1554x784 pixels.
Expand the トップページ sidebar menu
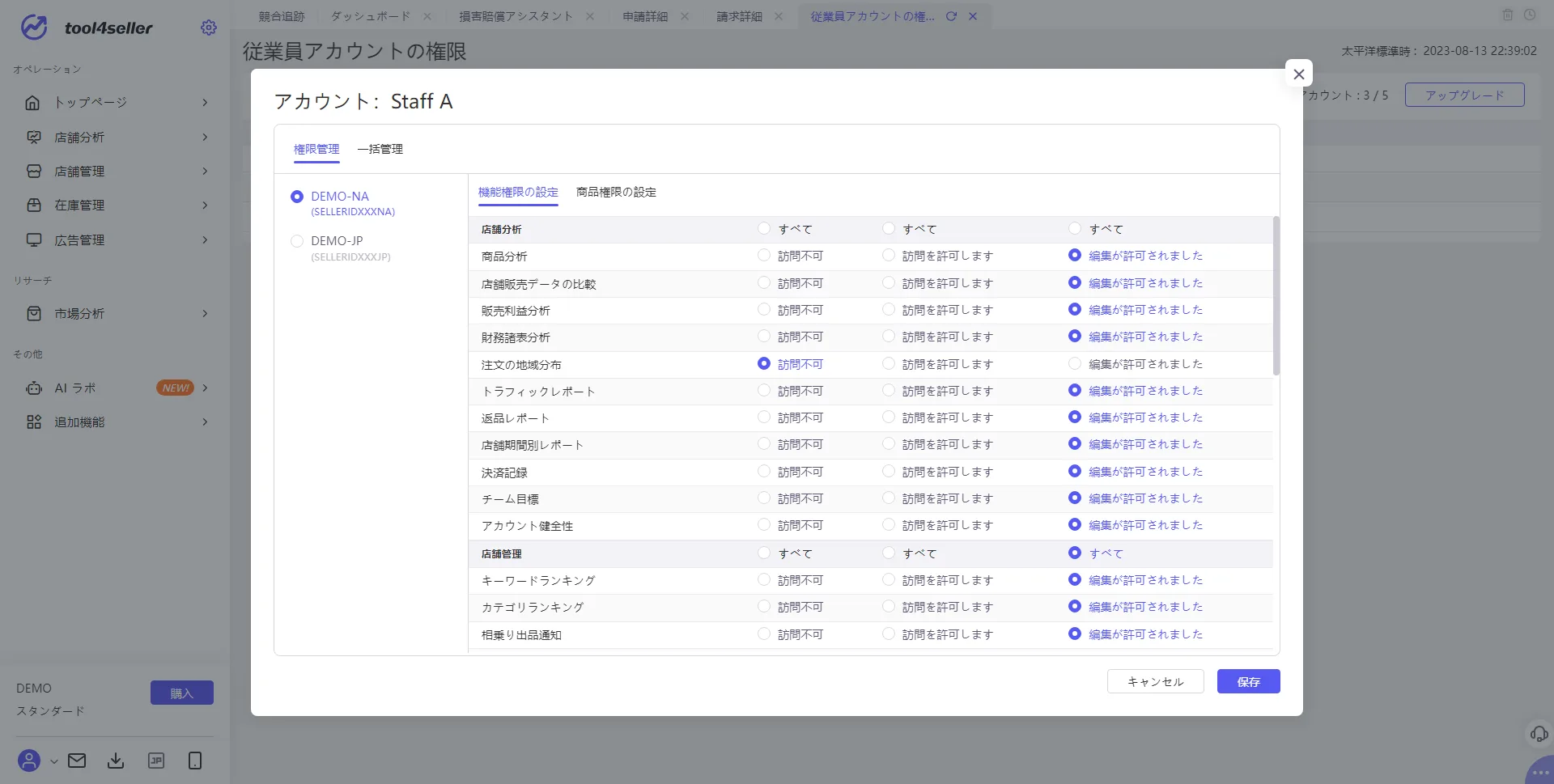(205, 103)
